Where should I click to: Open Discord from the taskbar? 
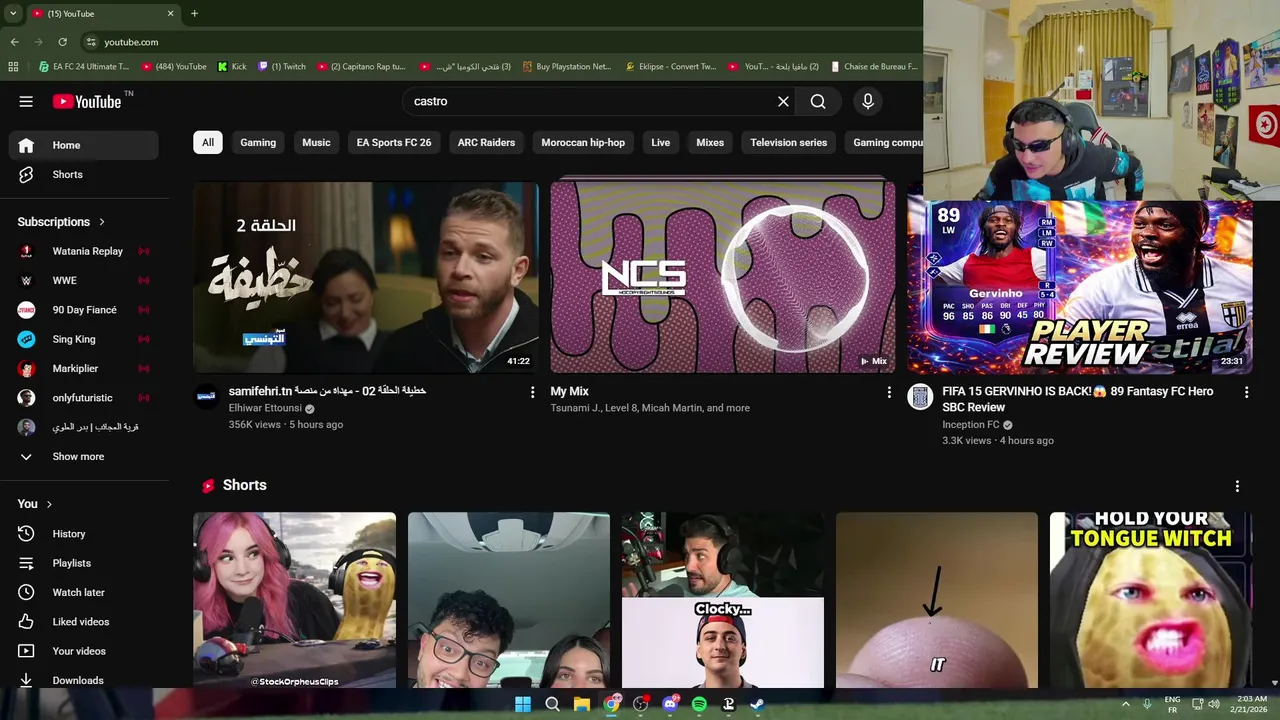pyautogui.click(x=670, y=704)
